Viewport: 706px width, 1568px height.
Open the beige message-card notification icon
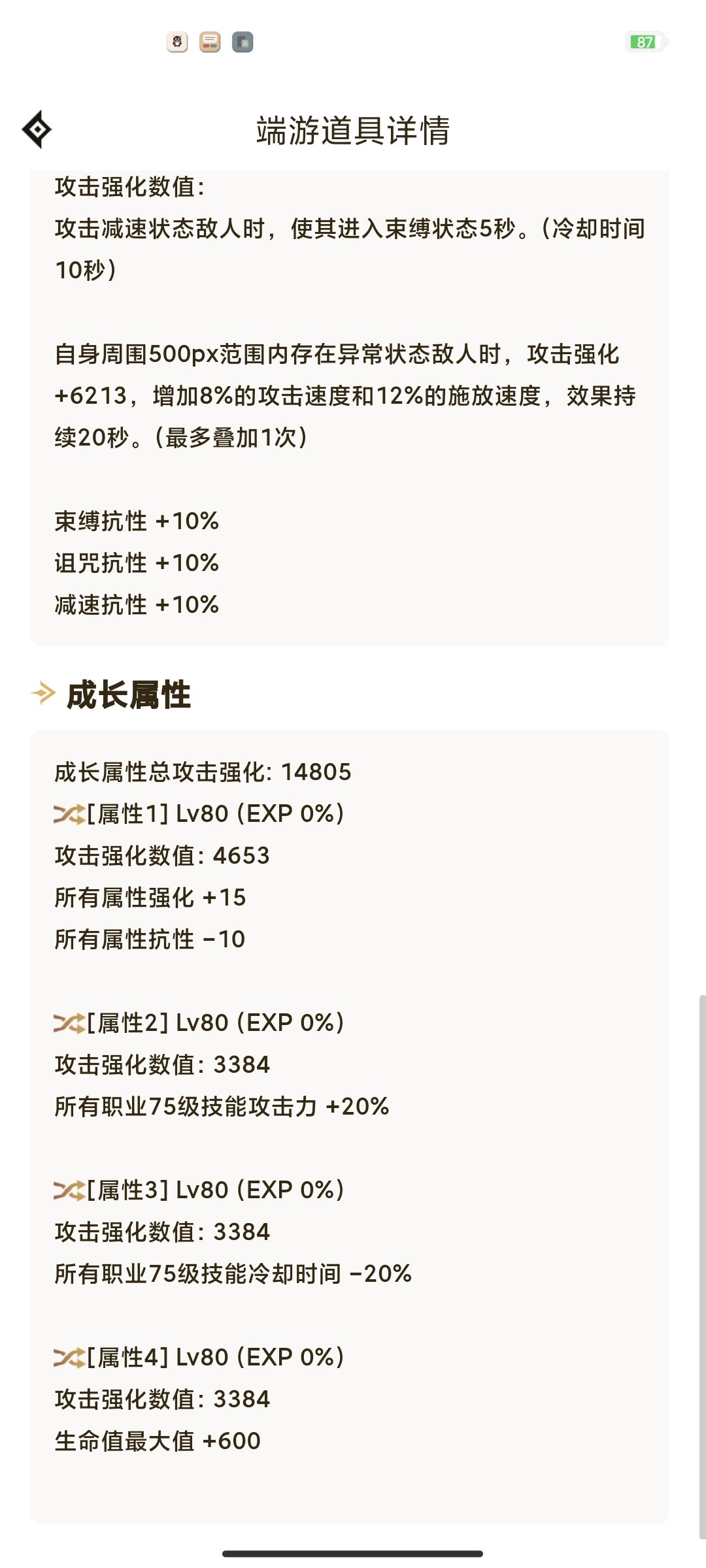210,42
